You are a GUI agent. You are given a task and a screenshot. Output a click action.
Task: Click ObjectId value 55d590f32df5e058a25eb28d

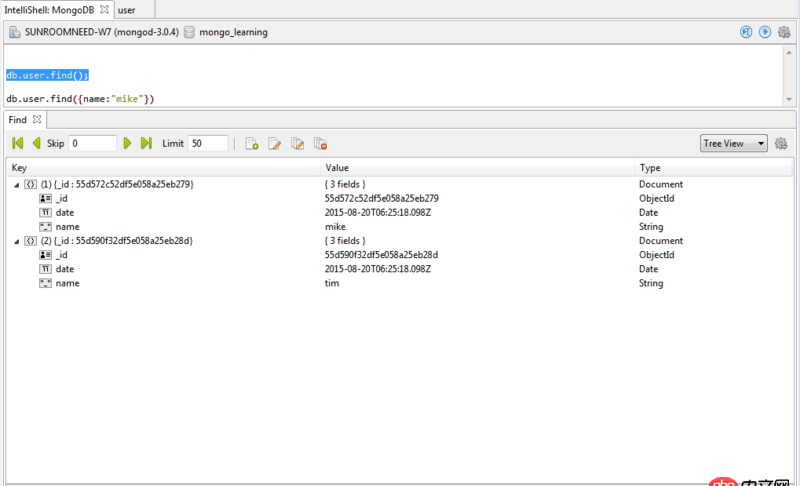pos(382,255)
